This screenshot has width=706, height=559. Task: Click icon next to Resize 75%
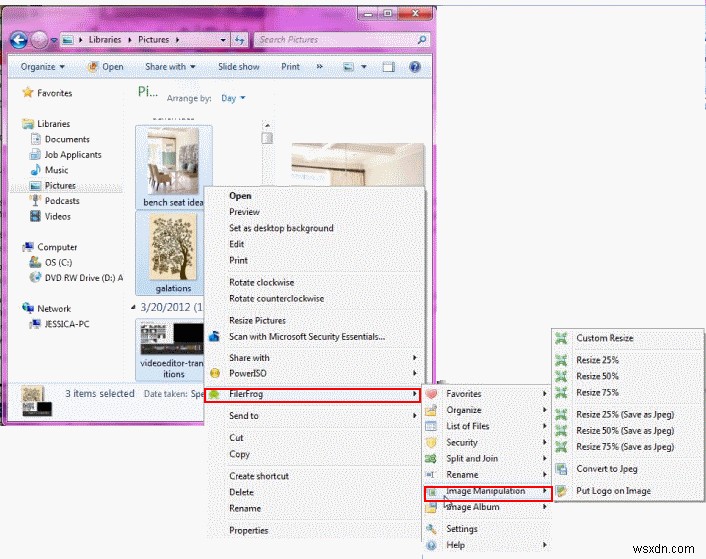click(561, 392)
